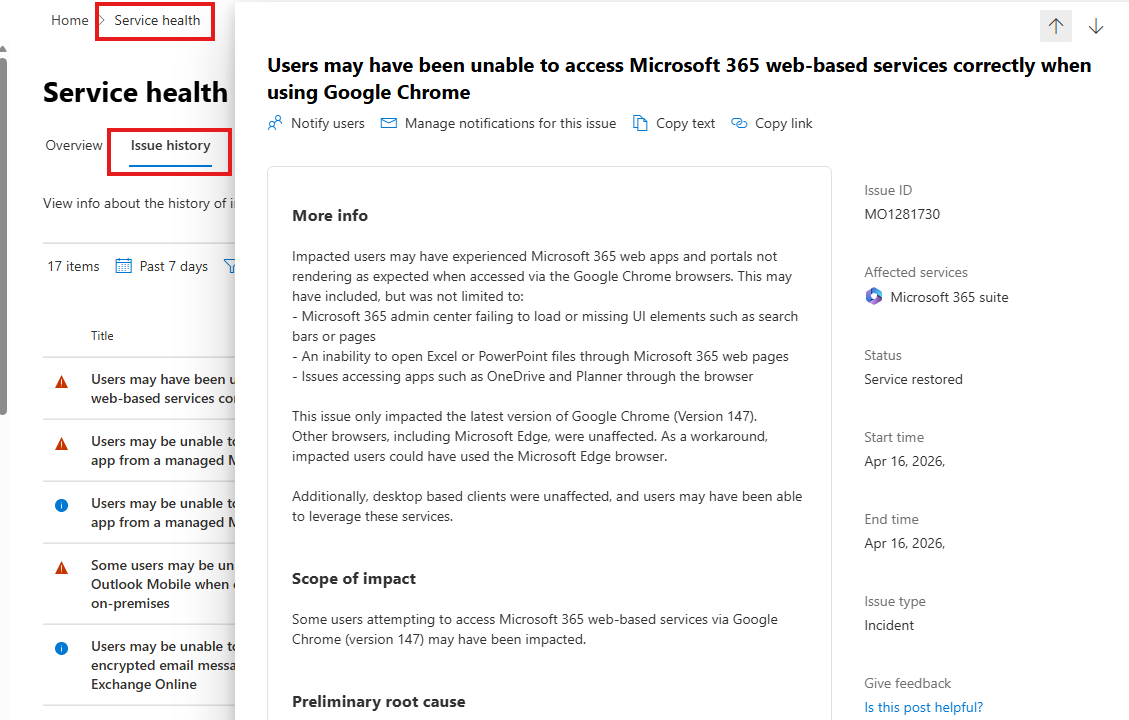Open first issue 'Users may have been' web-based services
Screen dimensions: 1129x720
pyautogui.click(x=163, y=389)
